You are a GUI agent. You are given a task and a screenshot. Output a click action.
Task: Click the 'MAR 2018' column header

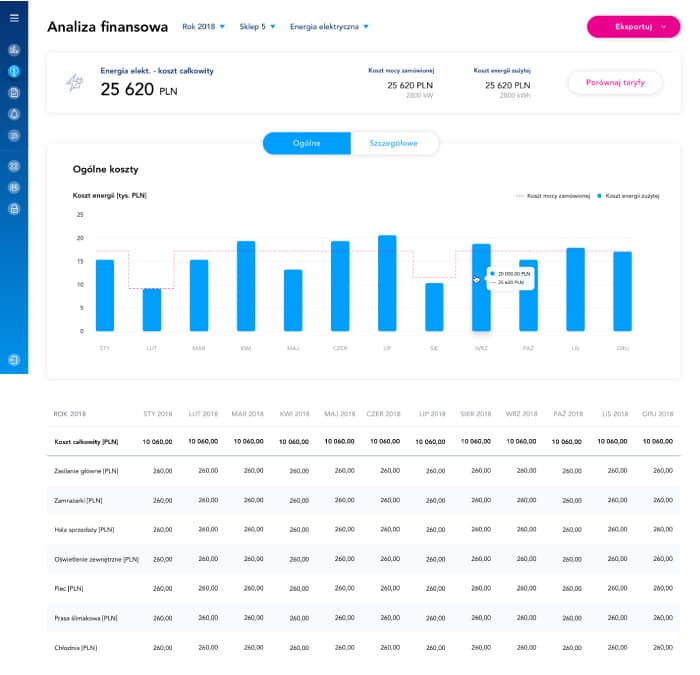pyautogui.click(x=246, y=413)
